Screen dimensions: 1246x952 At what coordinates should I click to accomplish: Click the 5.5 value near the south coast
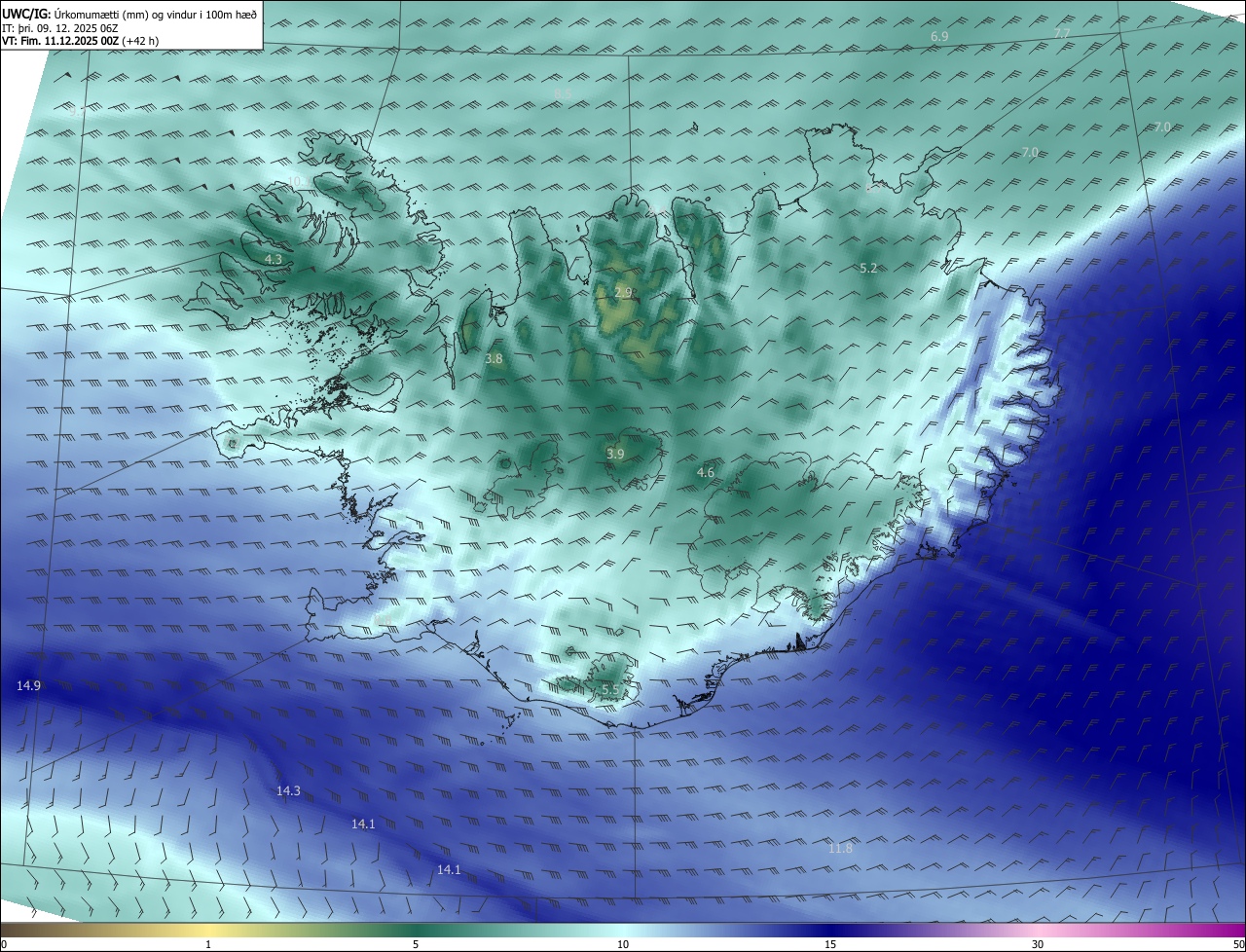pyautogui.click(x=610, y=689)
